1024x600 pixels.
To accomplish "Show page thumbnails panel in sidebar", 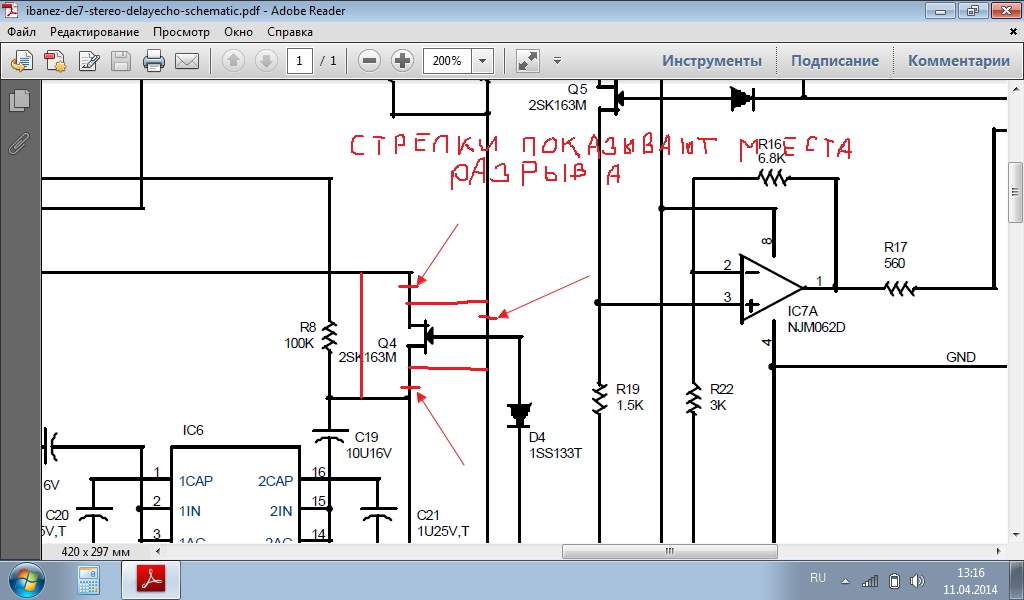I will 19,100.
